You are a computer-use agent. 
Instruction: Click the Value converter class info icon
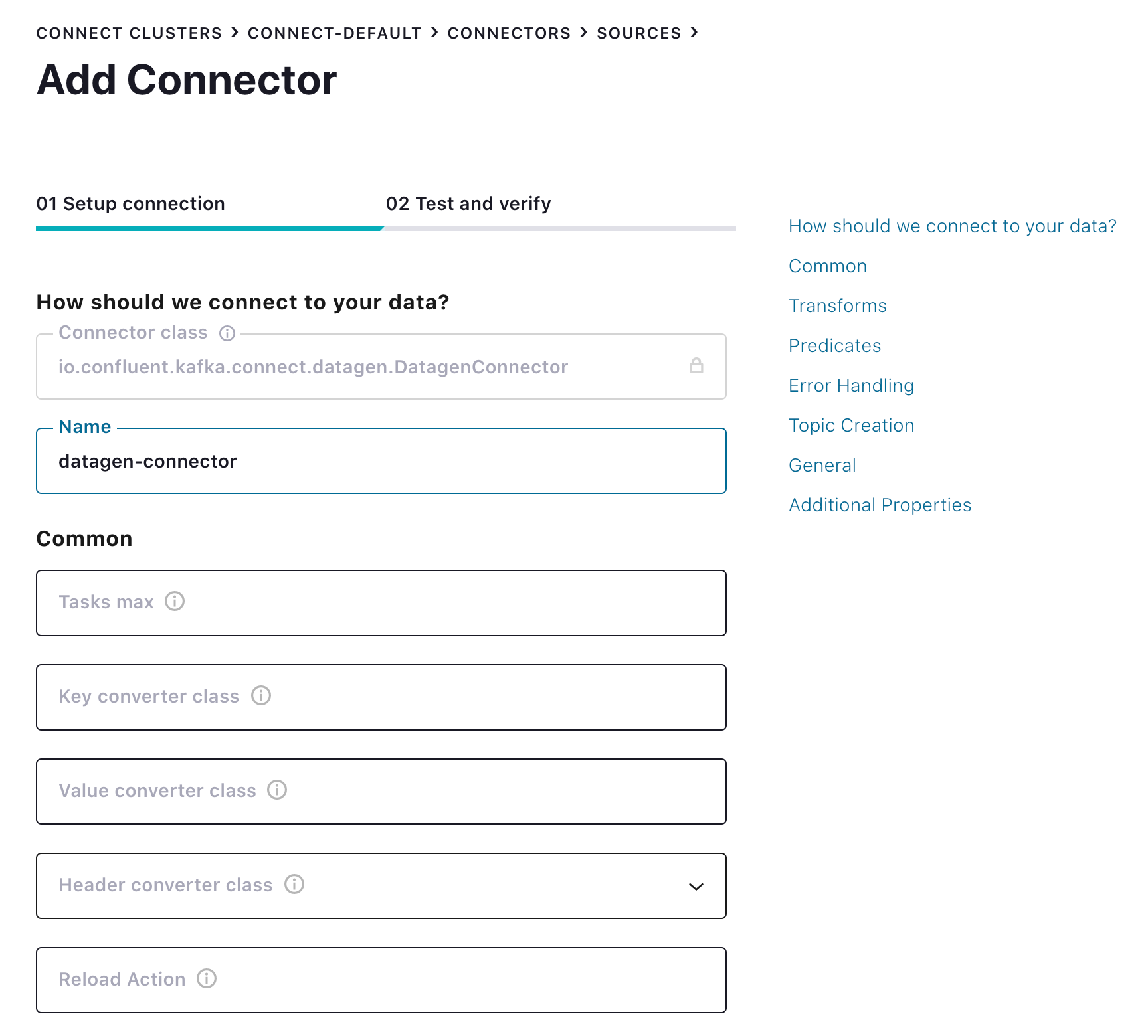pyautogui.click(x=277, y=790)
